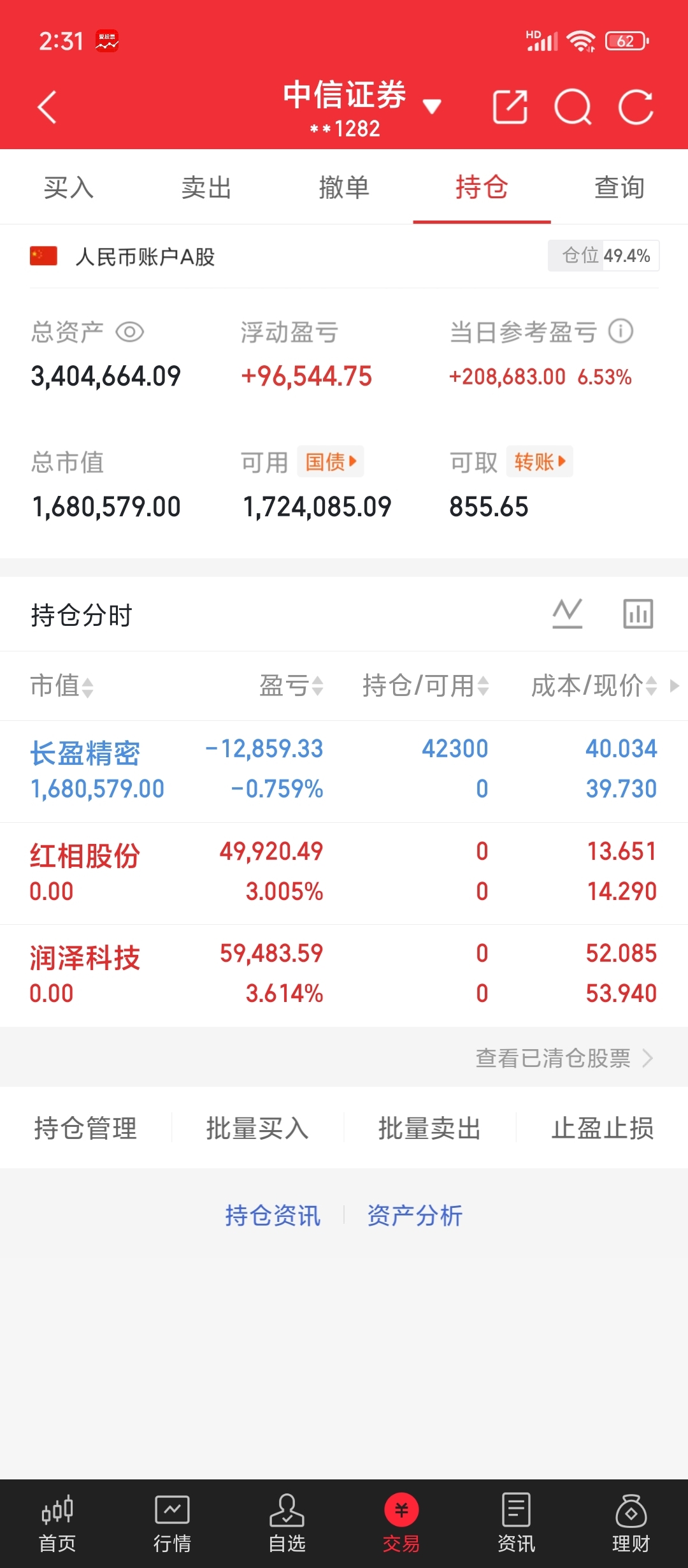Open 资讯 news in bottom navigation
688x1568 pixels.
[x=516, y=1525]
